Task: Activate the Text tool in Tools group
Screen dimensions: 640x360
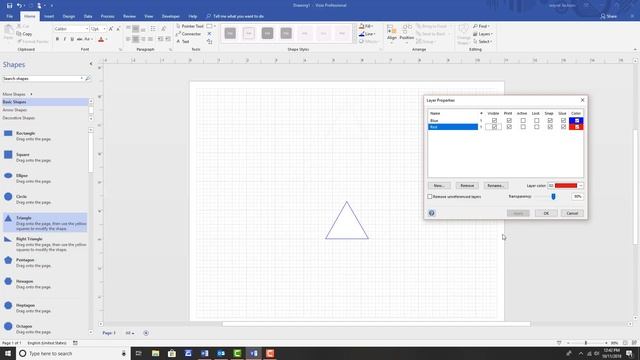Action: [x=183, y=42]
